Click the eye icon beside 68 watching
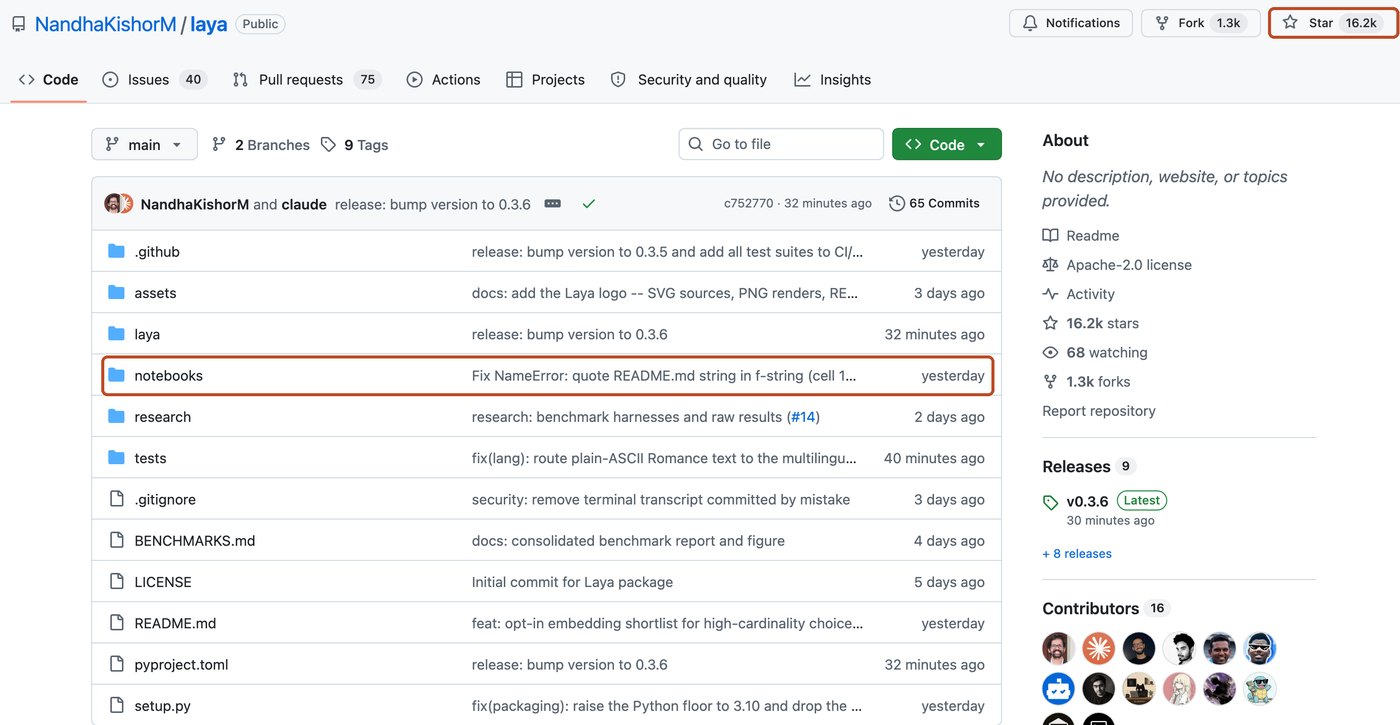 click(x=1050, y=352)
